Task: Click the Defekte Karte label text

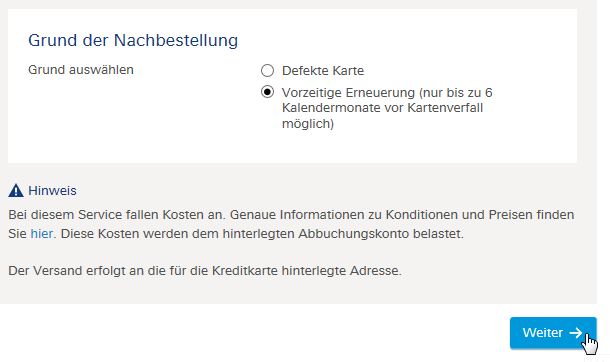Action: coord(323,71)
